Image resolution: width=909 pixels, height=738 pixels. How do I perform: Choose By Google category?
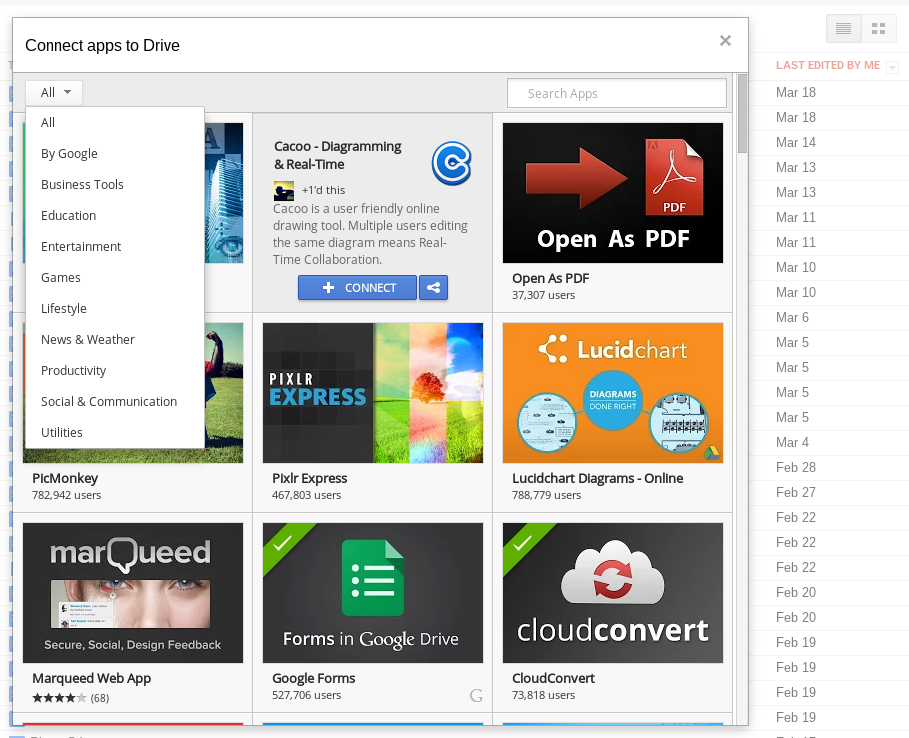[115, 154]
